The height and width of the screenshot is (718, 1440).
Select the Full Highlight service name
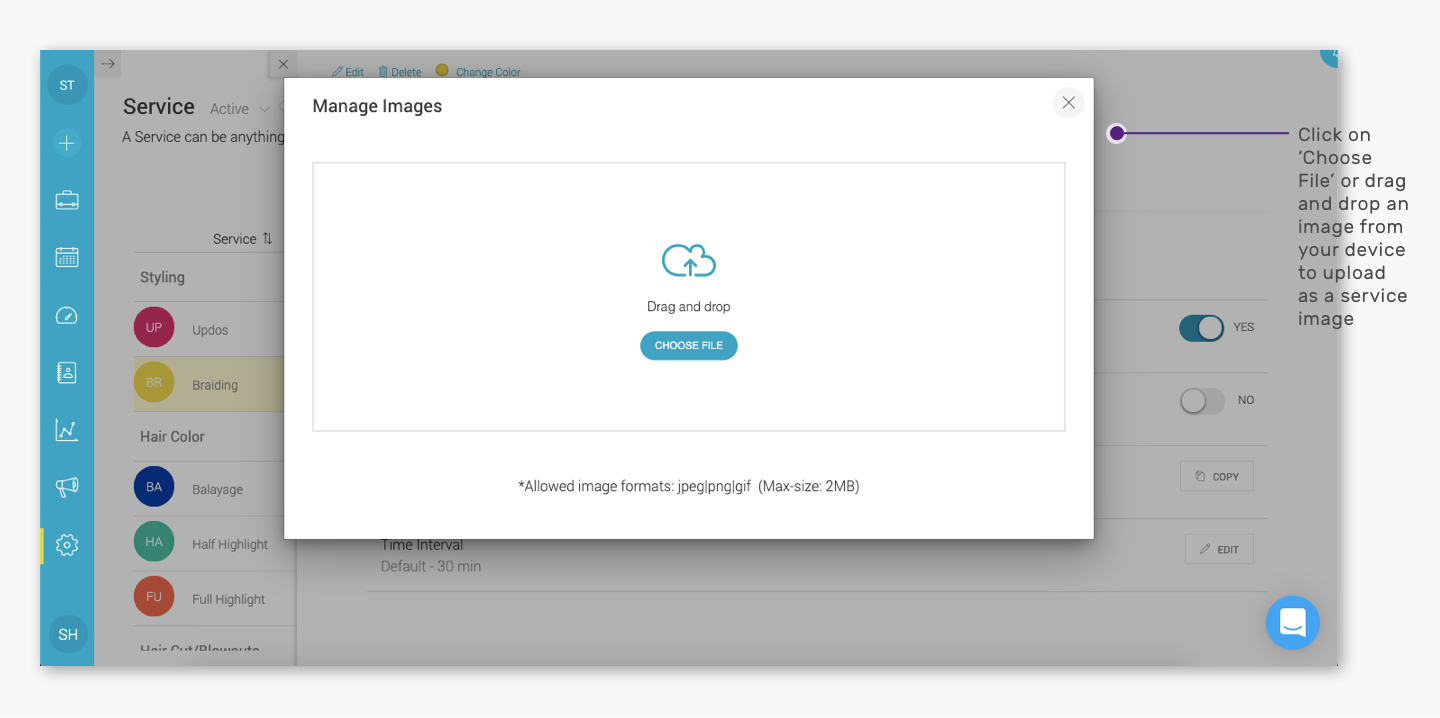pyautogui.click(x=229, y=600)
